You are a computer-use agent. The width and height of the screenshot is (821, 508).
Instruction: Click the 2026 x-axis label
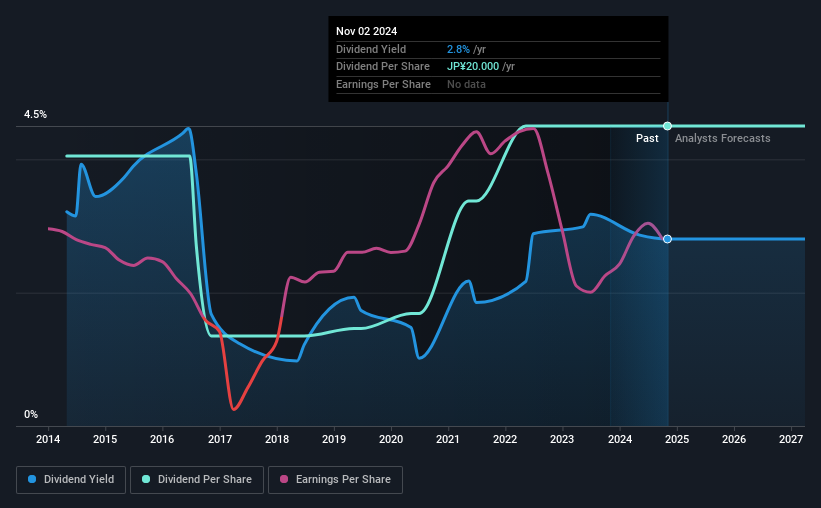pyautogui.click(x=734, y=439)
